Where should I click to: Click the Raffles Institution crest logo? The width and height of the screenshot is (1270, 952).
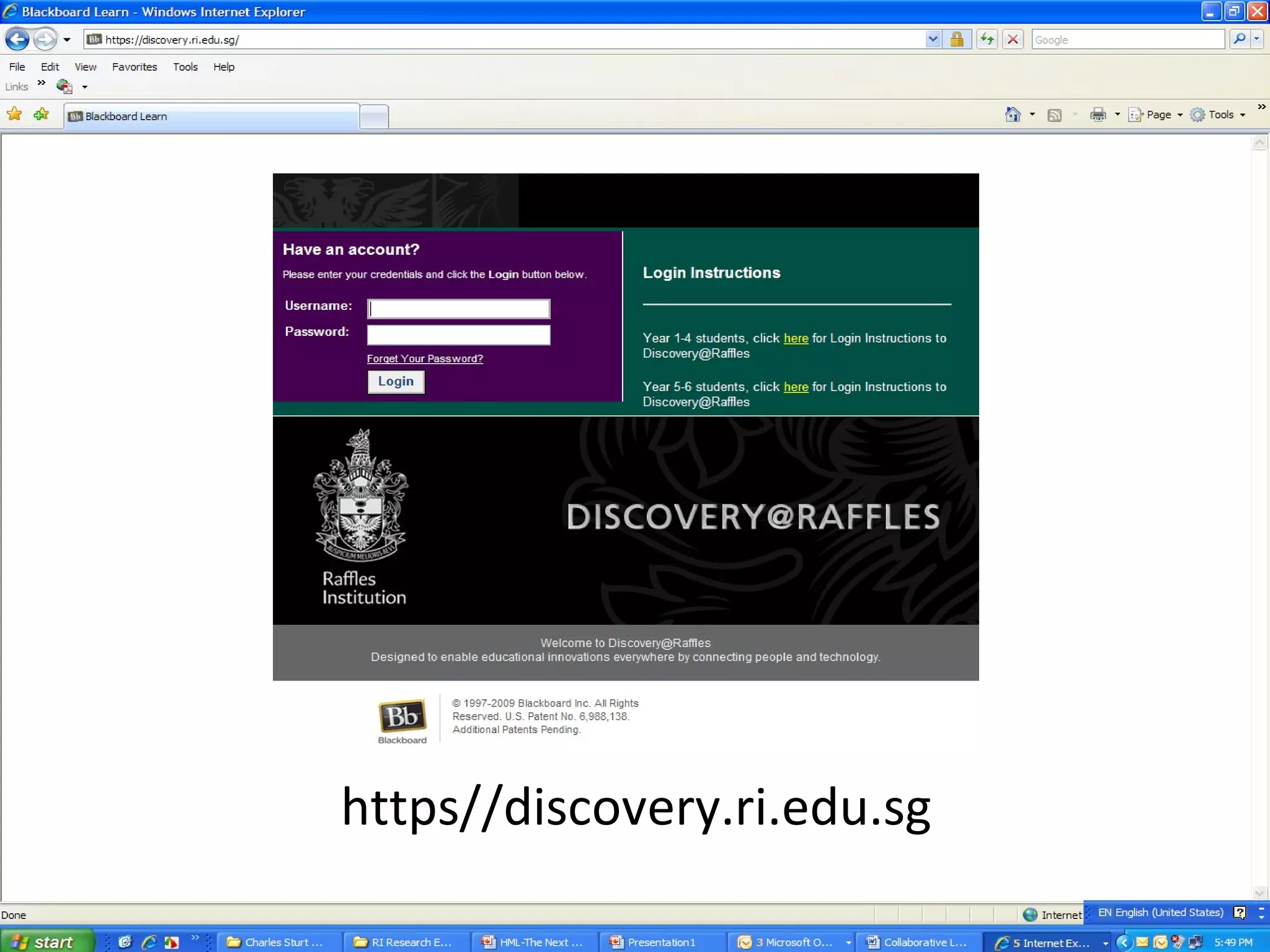[x=360, y=496]
